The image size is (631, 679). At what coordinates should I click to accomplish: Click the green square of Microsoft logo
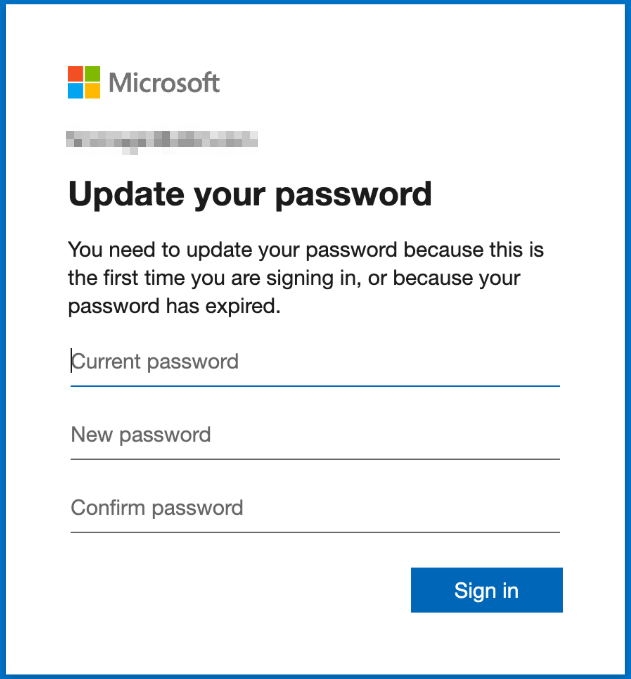92,74
